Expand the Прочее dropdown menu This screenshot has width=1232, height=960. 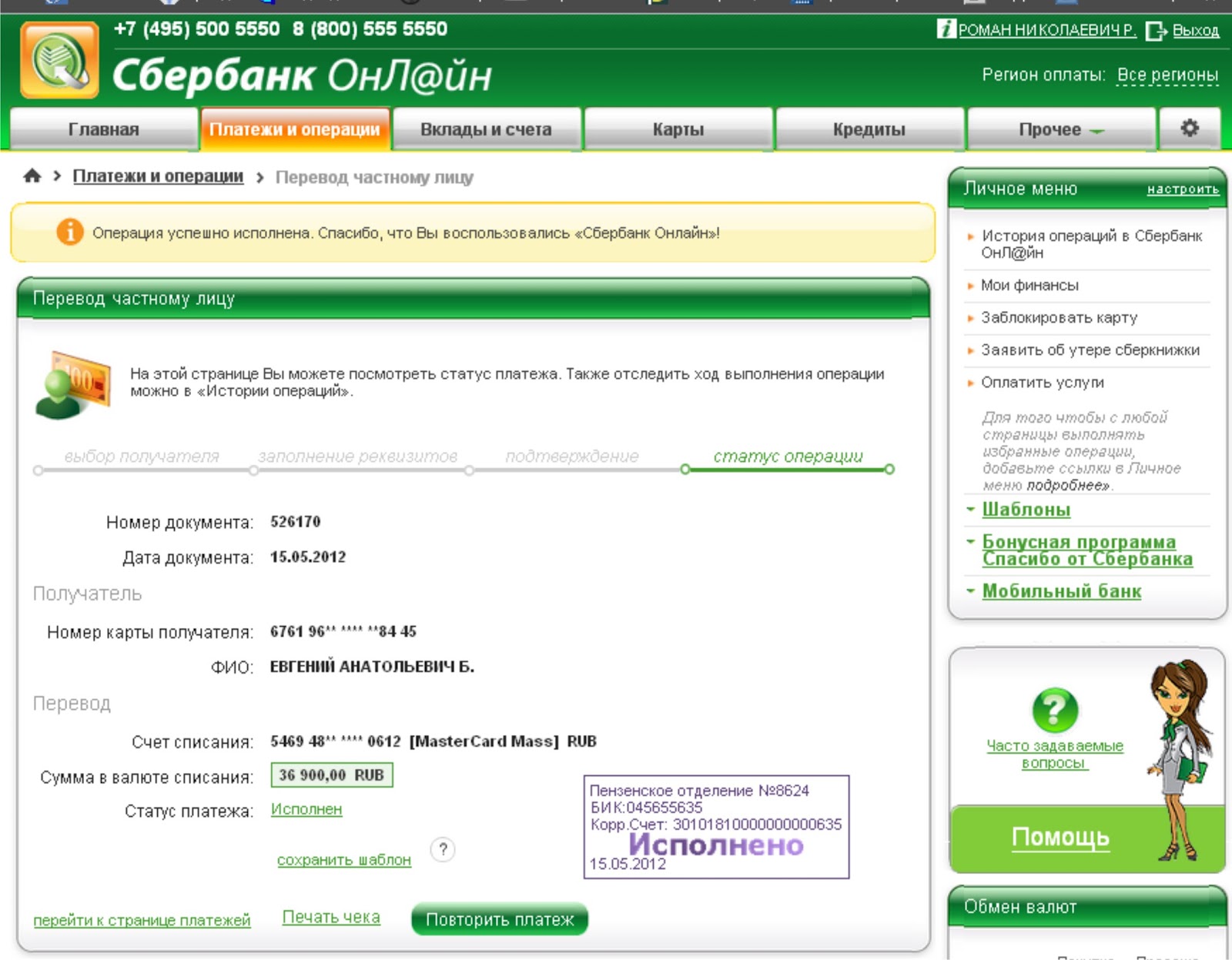1061,129
